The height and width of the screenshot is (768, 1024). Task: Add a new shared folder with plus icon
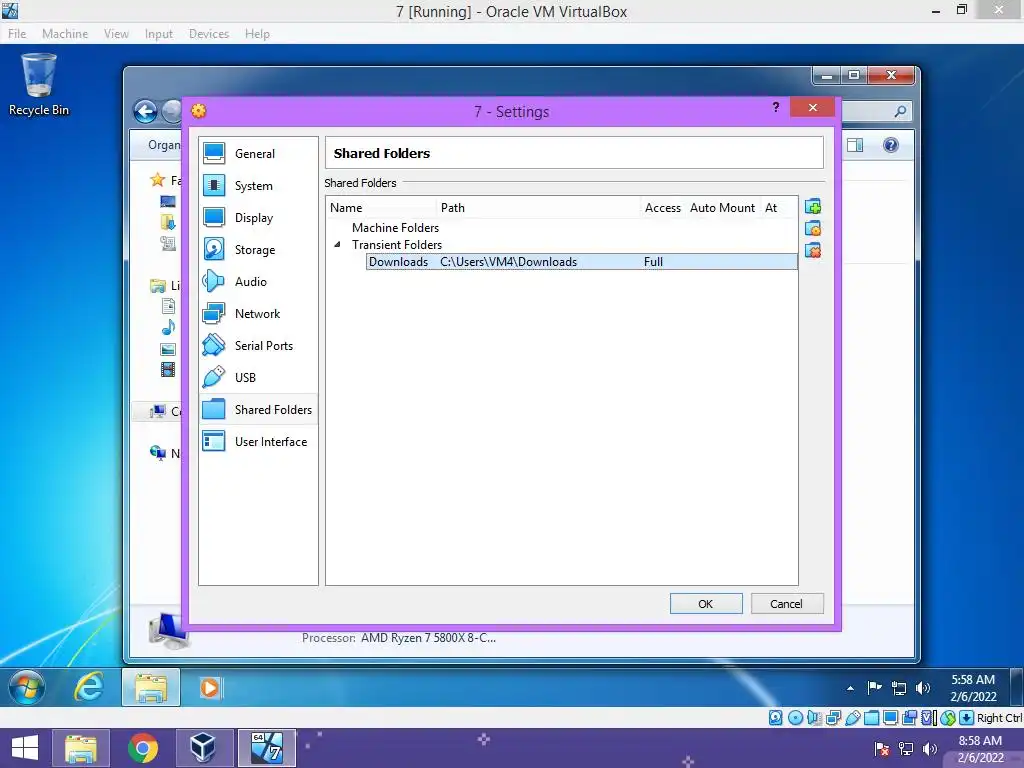pos(813,207)
